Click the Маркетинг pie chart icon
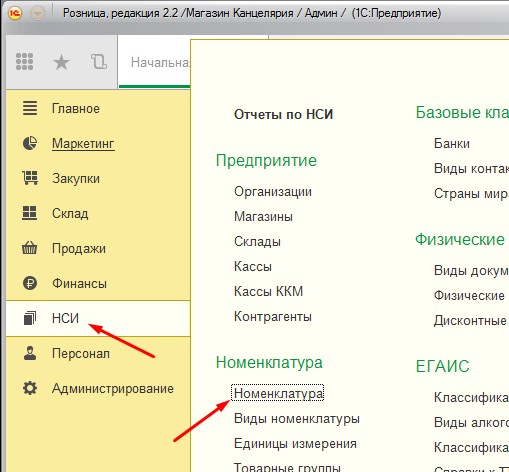Screen dimensions: 509x472 pos(30,143)
